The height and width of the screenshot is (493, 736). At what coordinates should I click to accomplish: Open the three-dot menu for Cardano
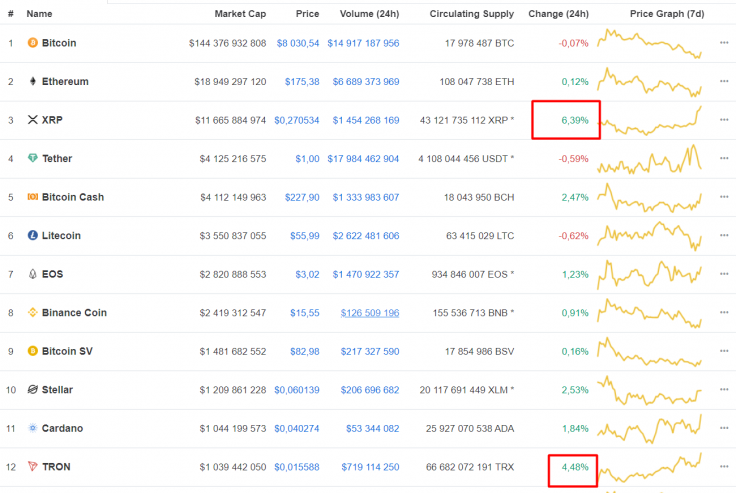pos(724,428)
